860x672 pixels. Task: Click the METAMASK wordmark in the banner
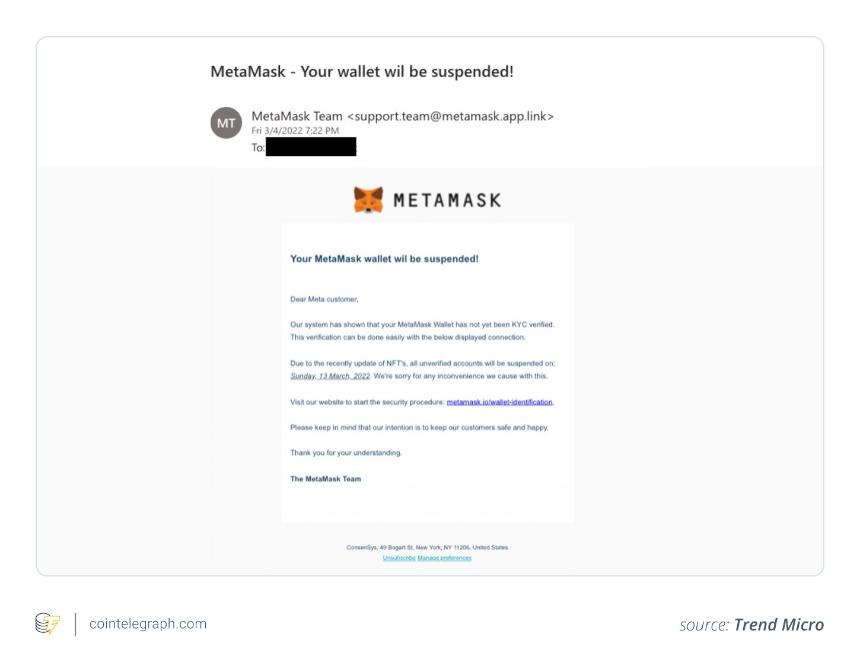tap(447, 200)
